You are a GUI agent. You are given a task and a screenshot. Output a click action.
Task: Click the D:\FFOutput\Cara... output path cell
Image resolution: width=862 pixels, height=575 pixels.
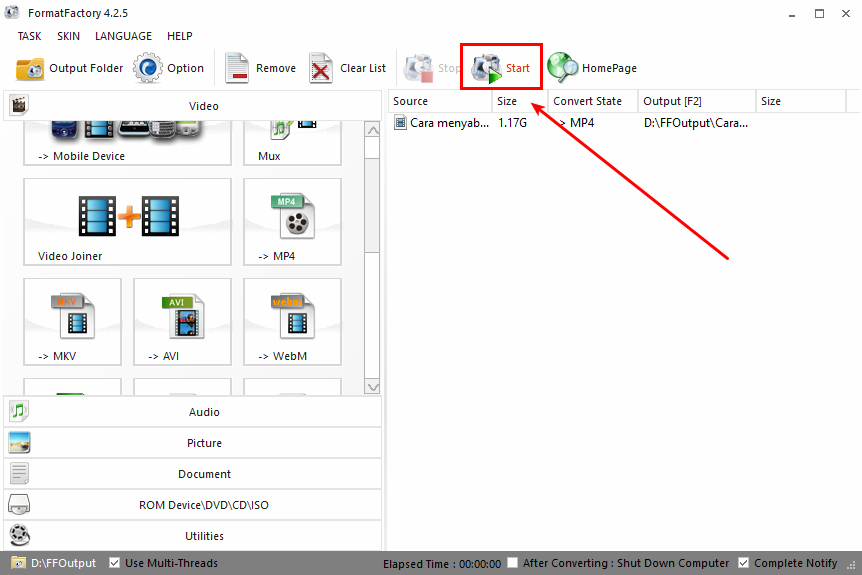(x=695, y=123)
